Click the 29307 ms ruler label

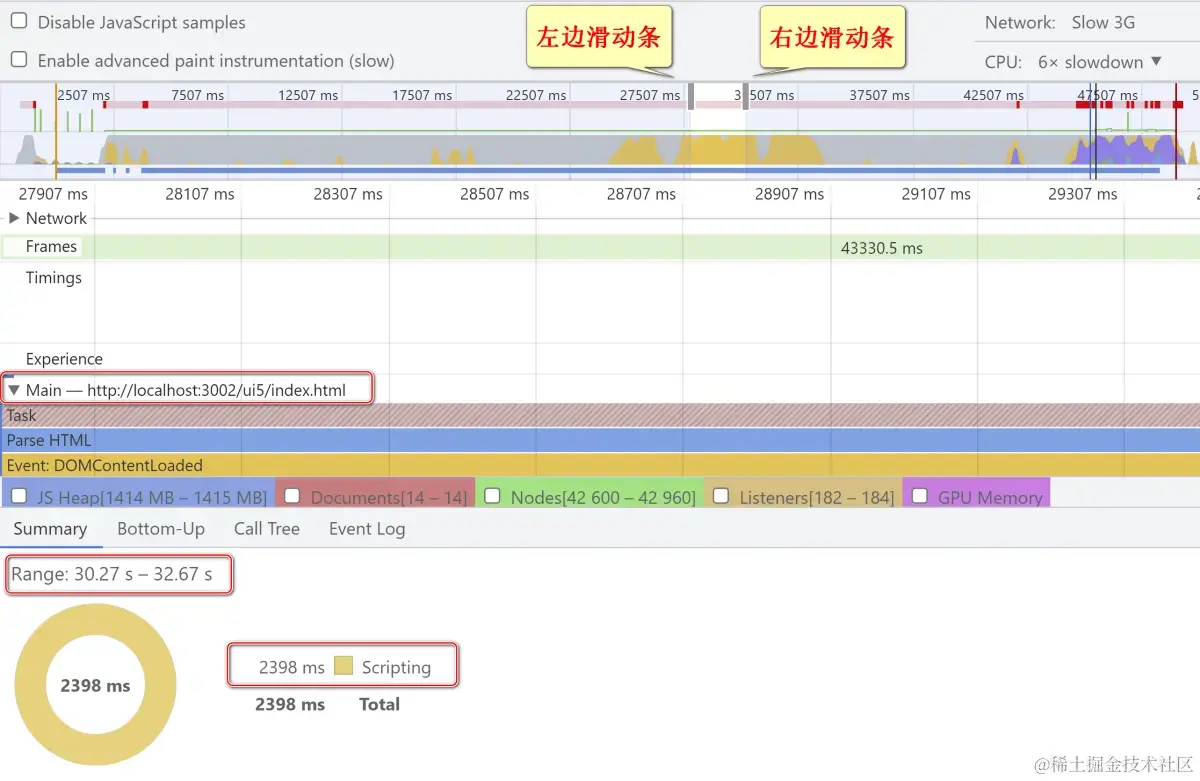click(x=1083, y=194)
